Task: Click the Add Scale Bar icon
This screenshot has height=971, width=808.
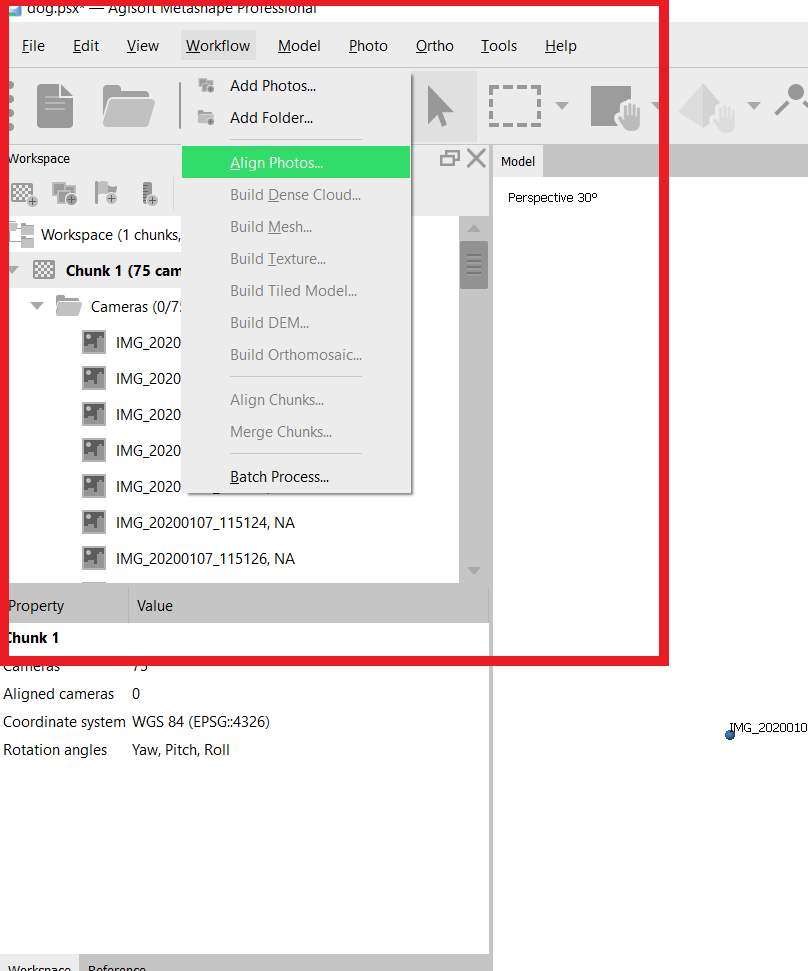Action: point(149,193)
